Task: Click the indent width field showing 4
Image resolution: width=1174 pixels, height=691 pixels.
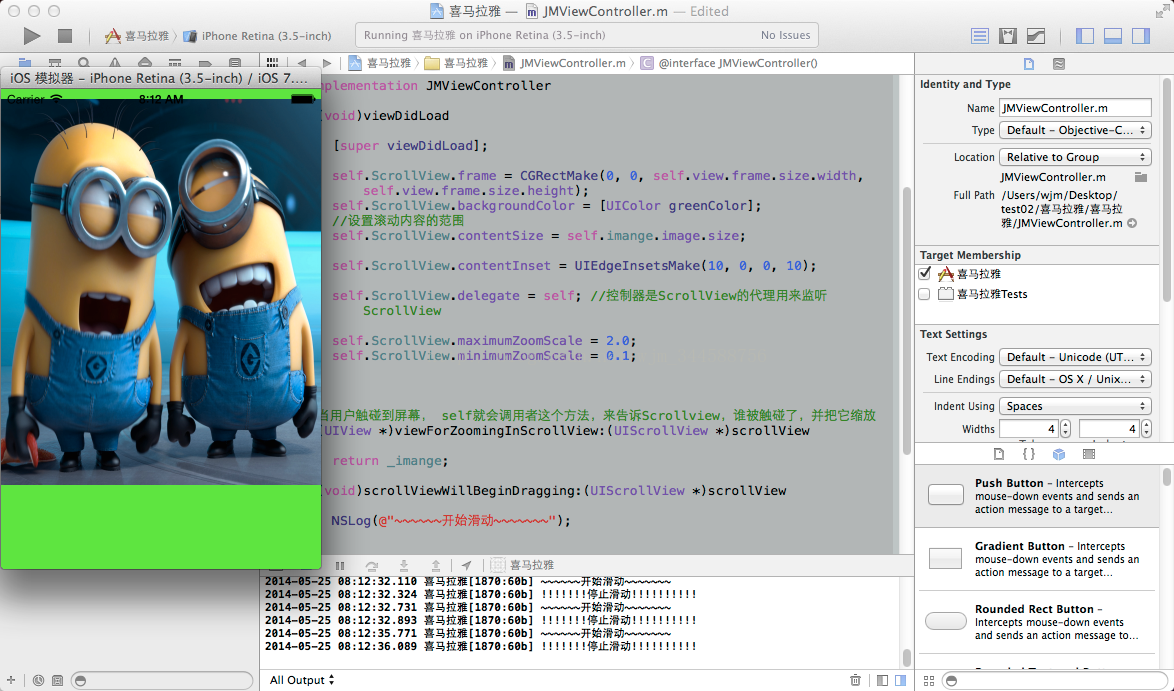Action: click(x=1110, y=429)
